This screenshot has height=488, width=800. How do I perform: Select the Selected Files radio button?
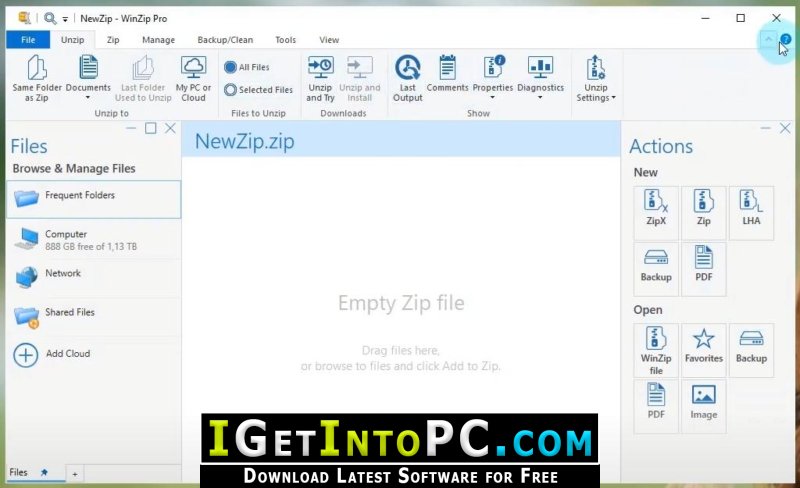231,90
